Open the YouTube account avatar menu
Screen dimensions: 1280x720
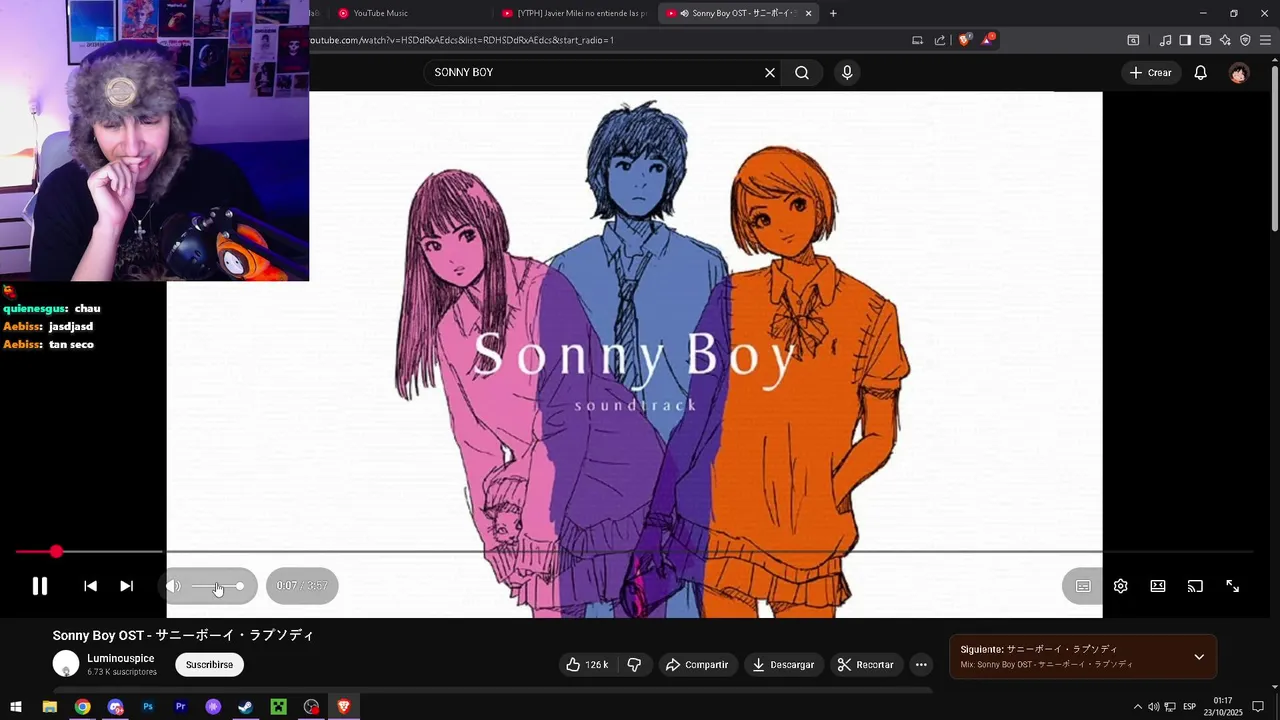(1239, 72)
